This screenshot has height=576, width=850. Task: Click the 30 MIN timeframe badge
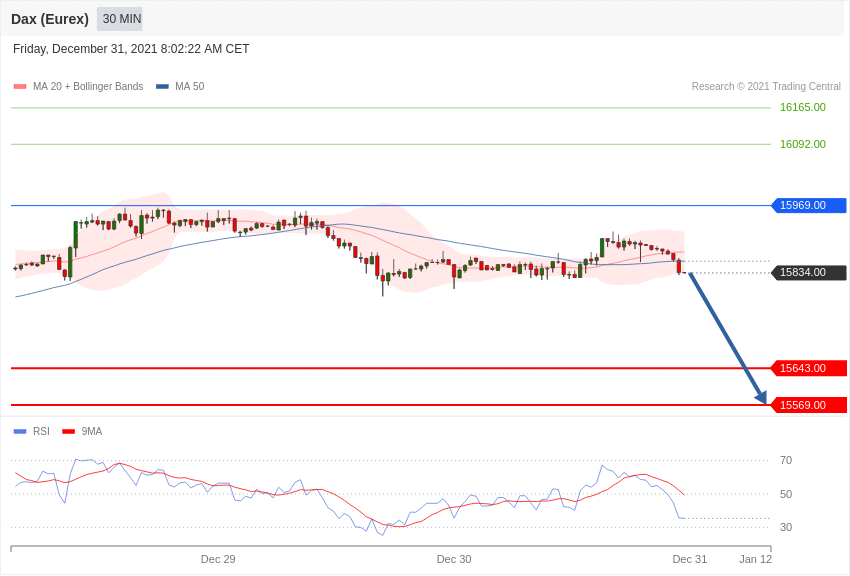coord(120,19)
